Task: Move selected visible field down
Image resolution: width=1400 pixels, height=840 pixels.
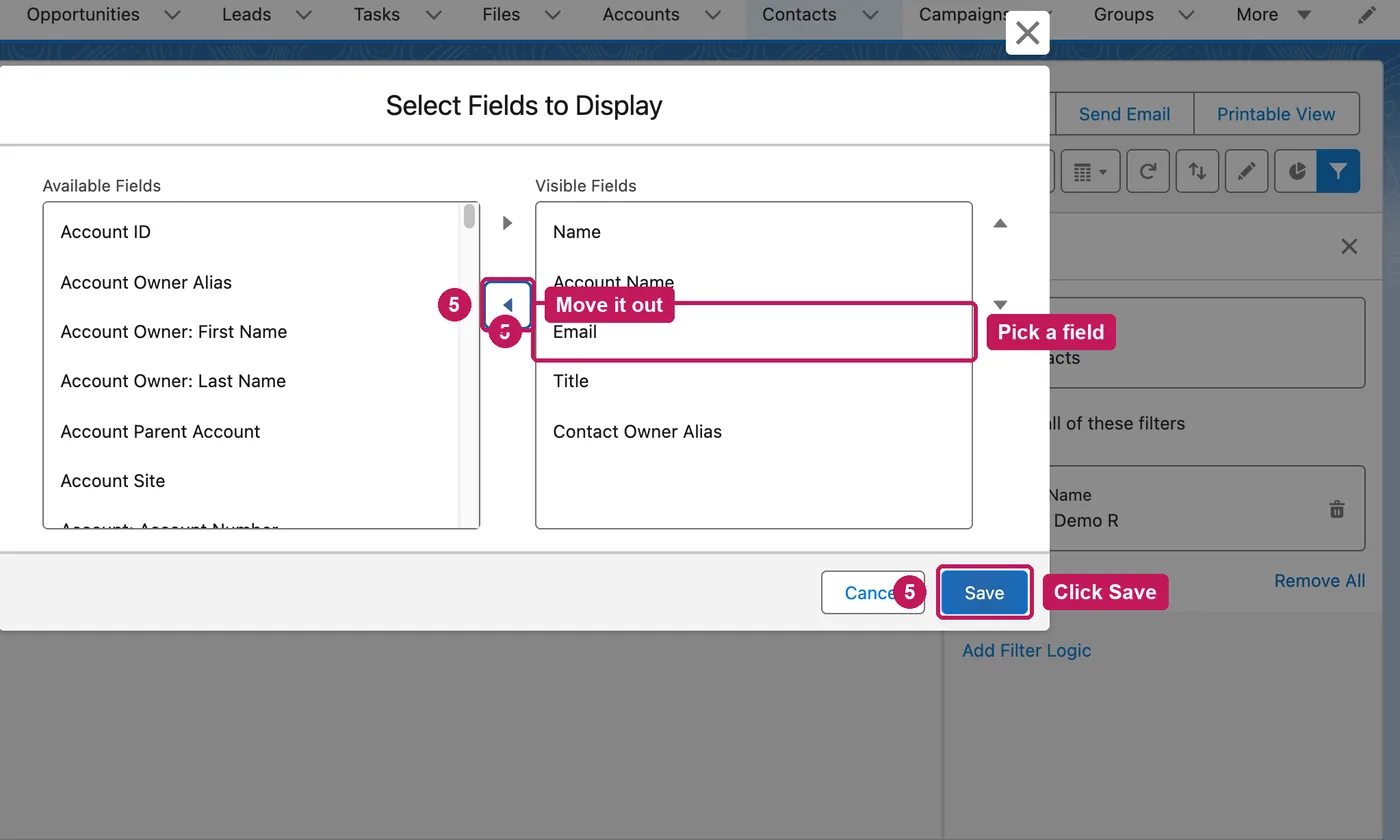Action: (999, 305)
